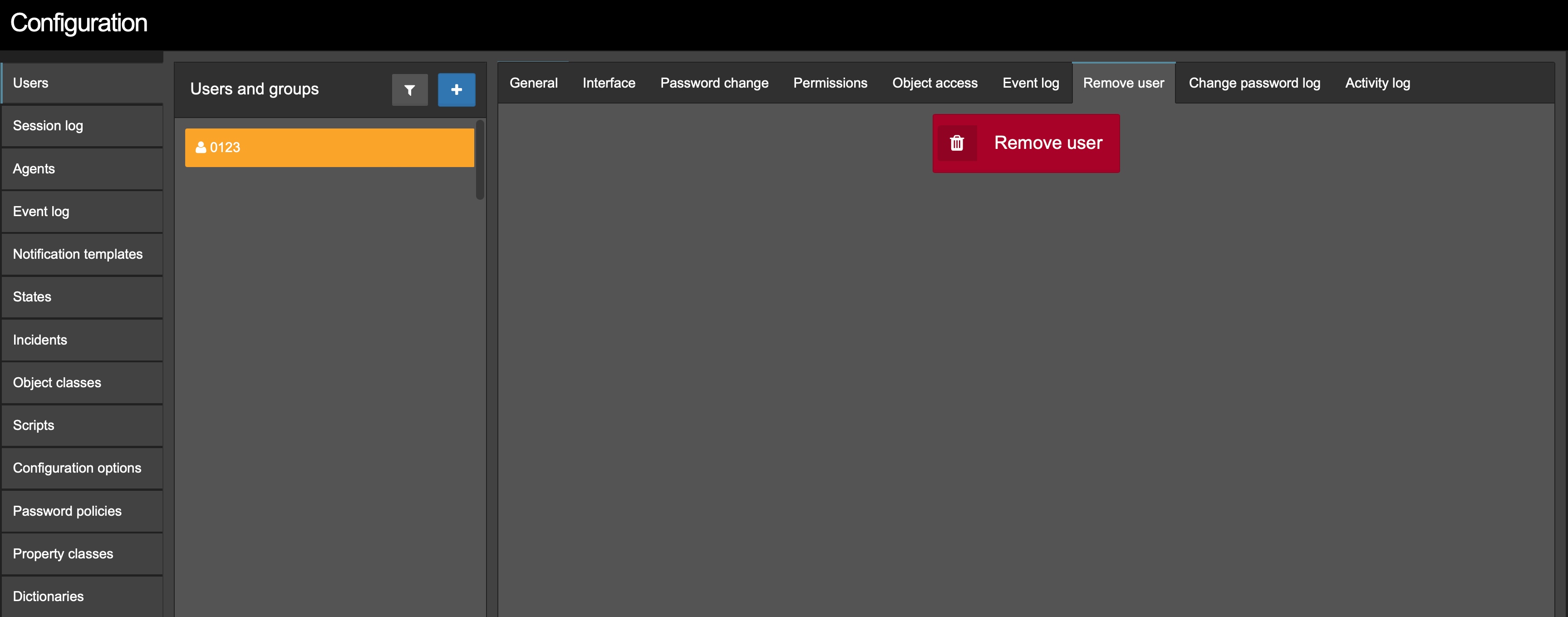Image resolution: width=1568 pixels, height=617 pixels.
Task: Open the Interface tab
Action: [609, 83]
